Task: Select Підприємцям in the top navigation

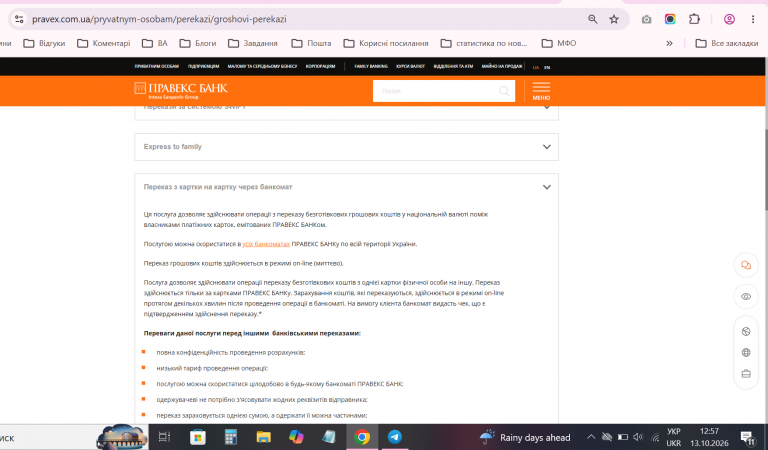Action: [203, 66]
